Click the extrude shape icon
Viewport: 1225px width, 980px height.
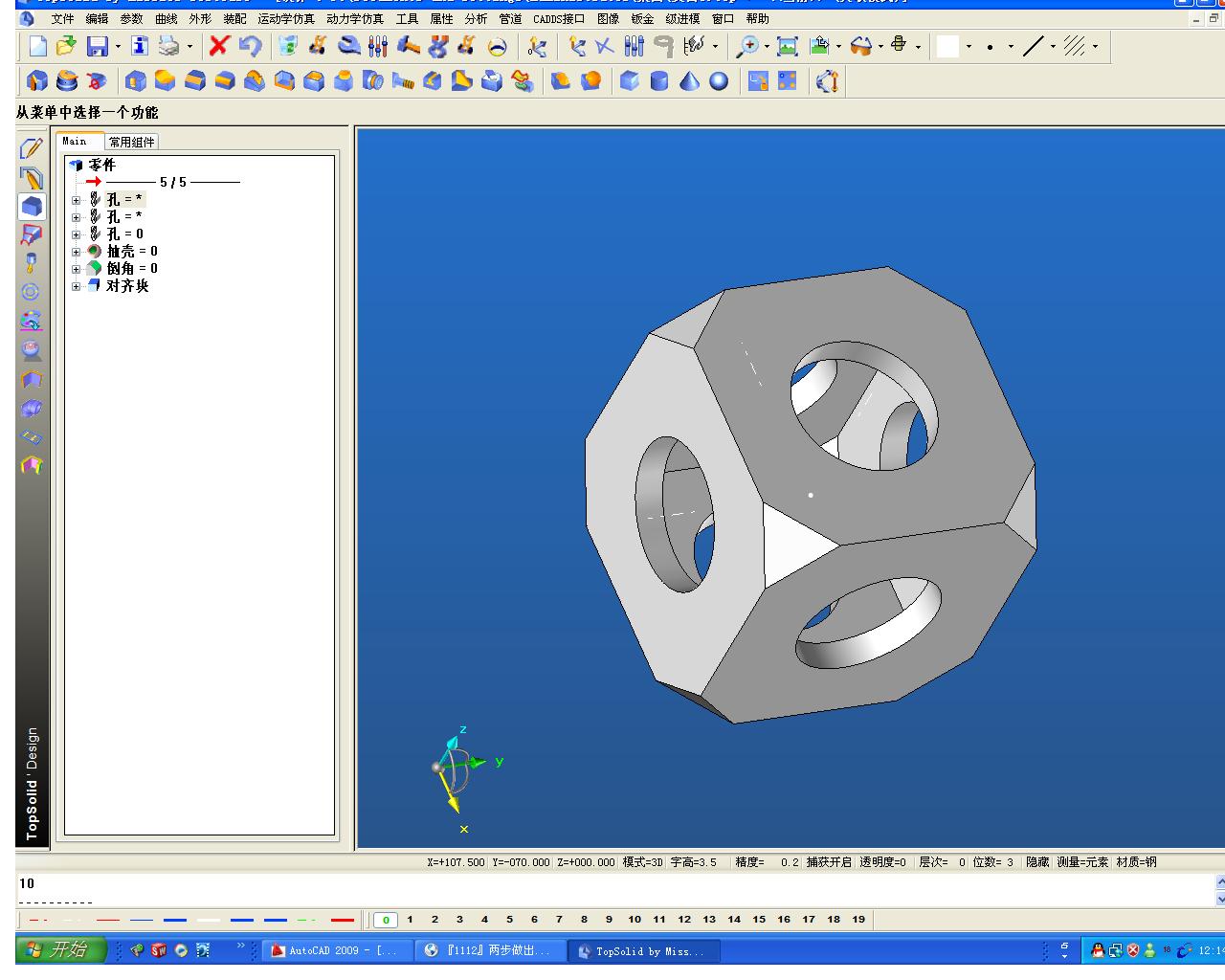[37, 81]
